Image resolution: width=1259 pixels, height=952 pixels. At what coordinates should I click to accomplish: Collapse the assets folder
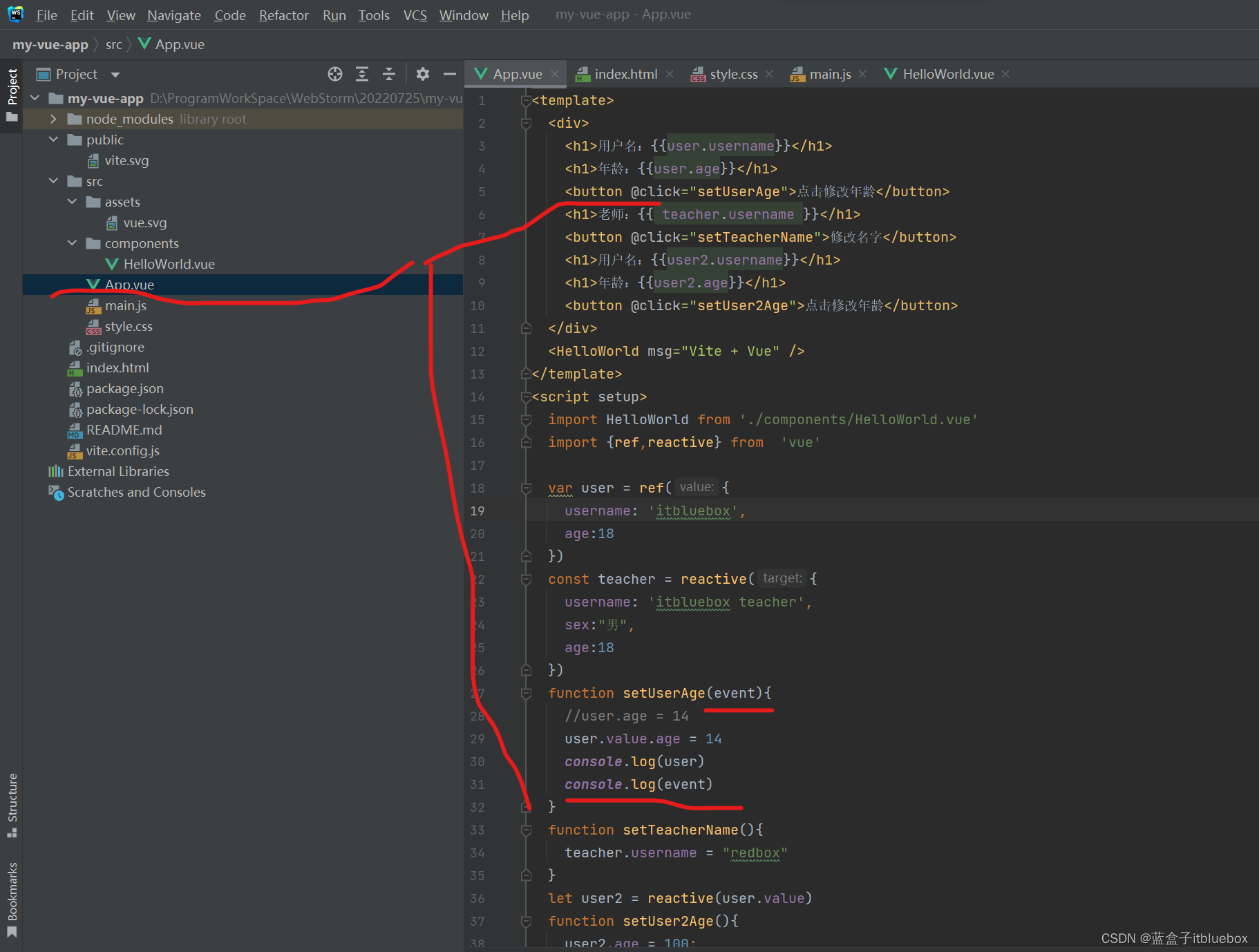(x=72, y=202)
